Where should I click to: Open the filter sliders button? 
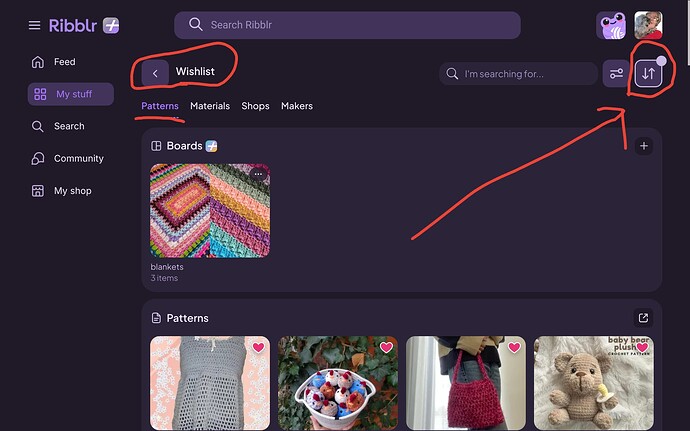(616, 73)
